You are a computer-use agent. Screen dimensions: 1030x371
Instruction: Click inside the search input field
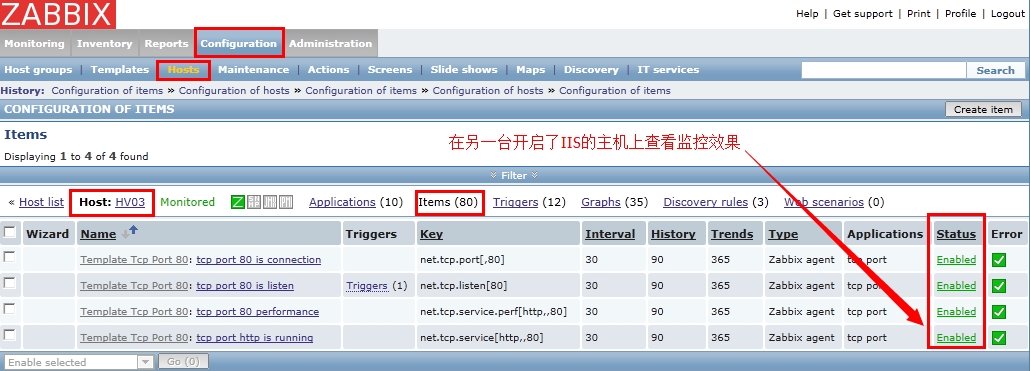pos(884,70)
